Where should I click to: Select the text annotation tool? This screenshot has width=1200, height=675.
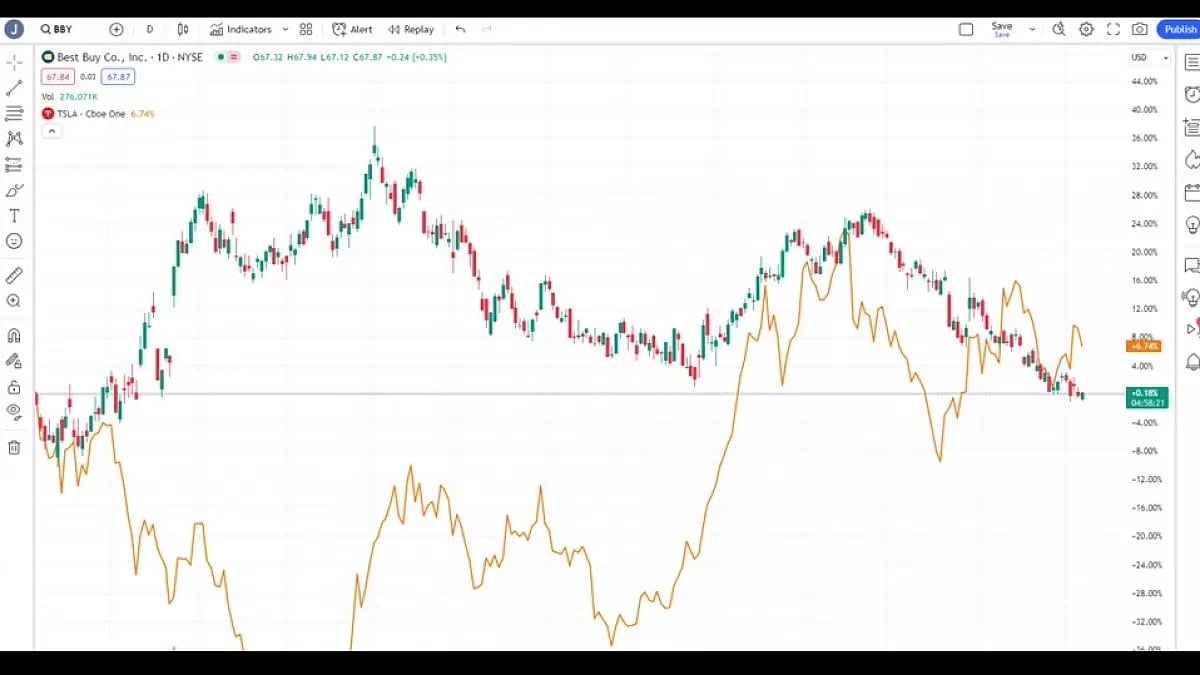point(13,215)
